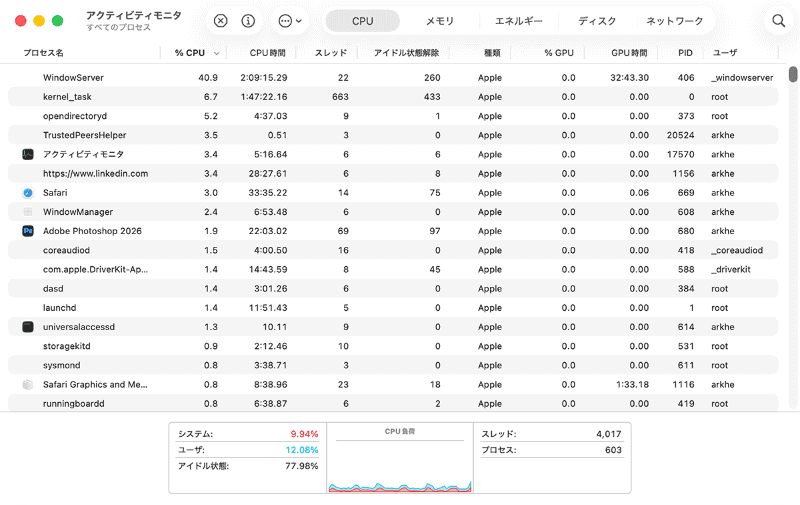This screenshot has height=505, width=800.
Task: Click the CPU負荷 graph
Action: pos(400,458)
